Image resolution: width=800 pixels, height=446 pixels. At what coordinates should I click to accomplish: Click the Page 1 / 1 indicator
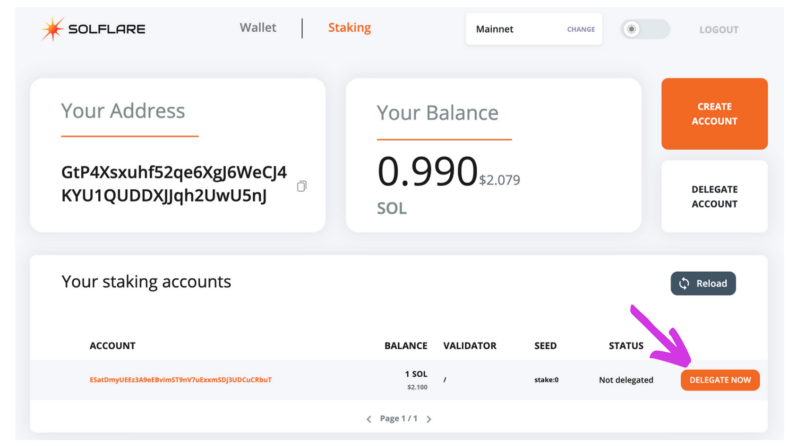point(398,418)
